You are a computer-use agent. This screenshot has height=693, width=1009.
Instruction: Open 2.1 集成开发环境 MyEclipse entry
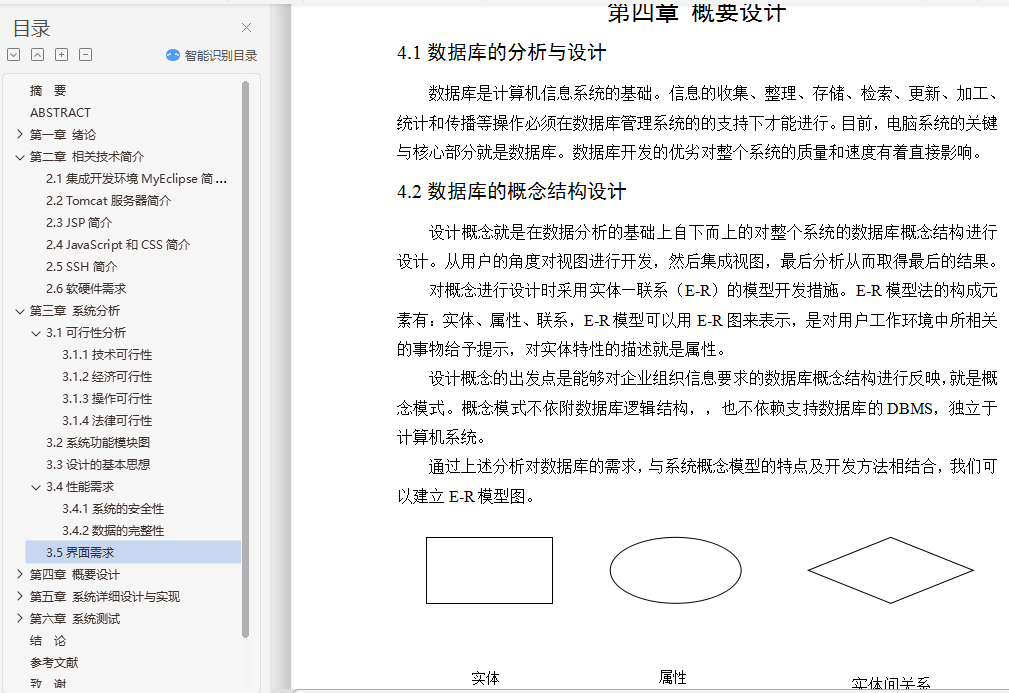(136, 179)
